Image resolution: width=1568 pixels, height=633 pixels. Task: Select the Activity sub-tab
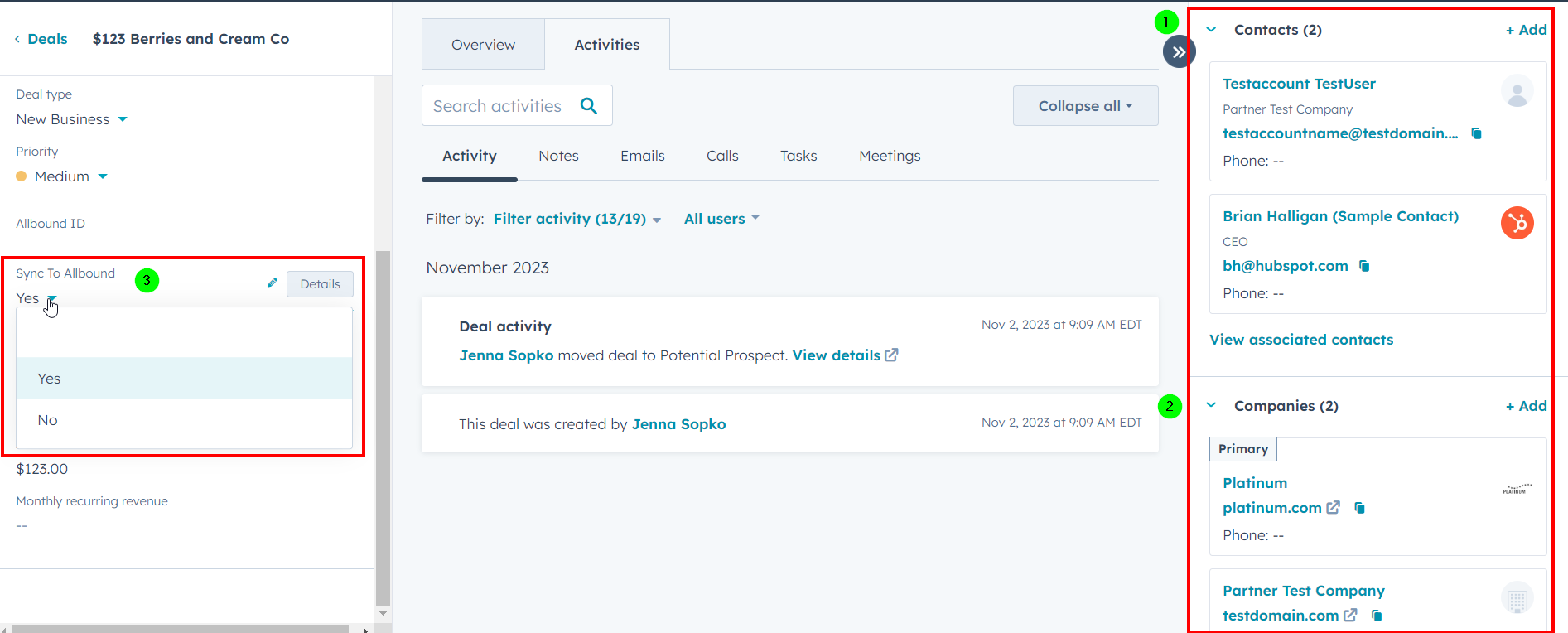[x=470, y=156]
